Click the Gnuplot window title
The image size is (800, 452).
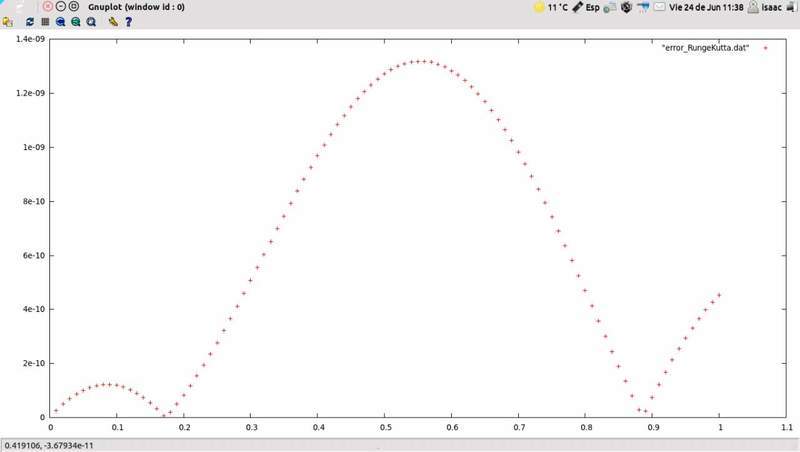point(136,7)
